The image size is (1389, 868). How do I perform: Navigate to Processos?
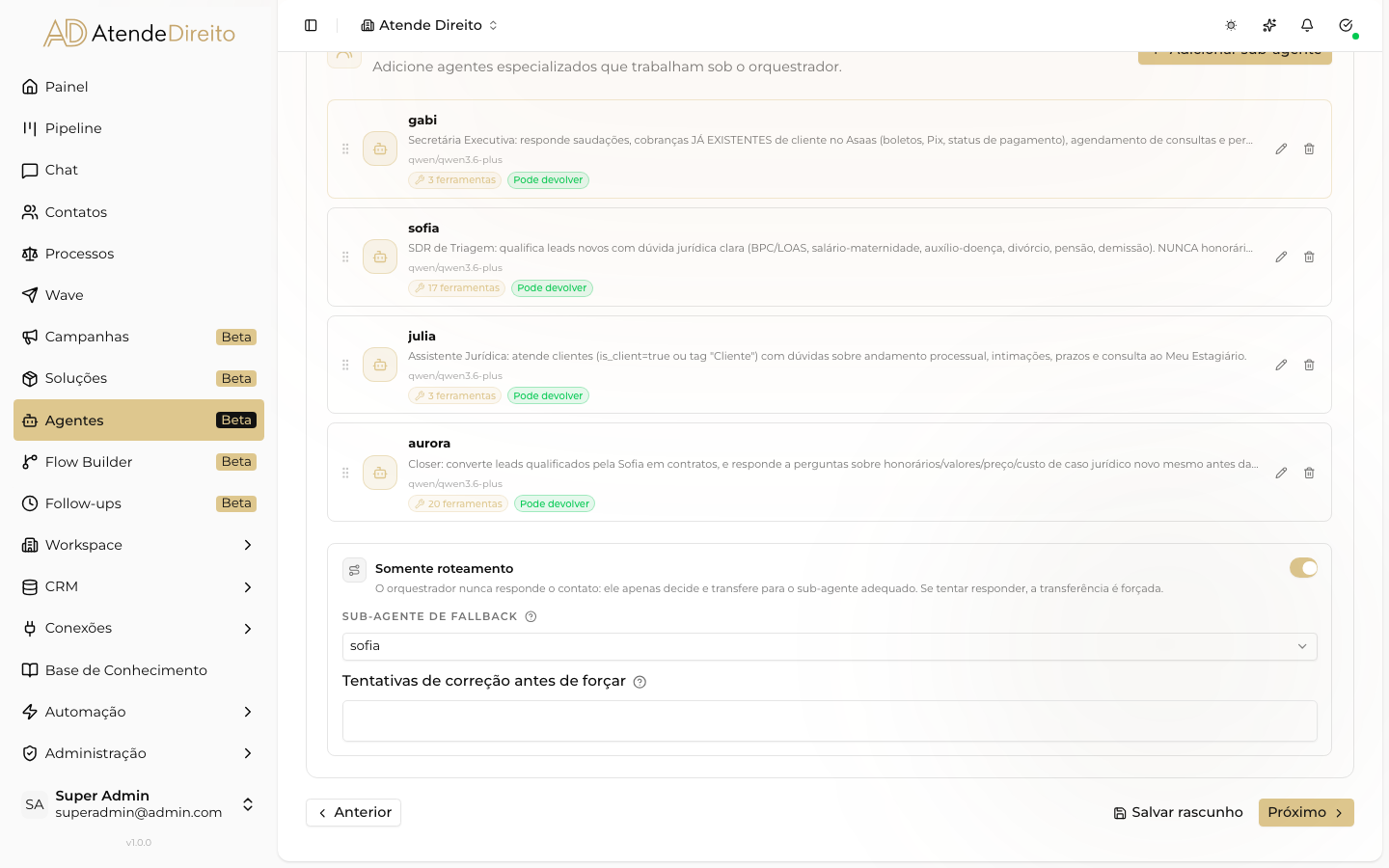pos(139,254)
